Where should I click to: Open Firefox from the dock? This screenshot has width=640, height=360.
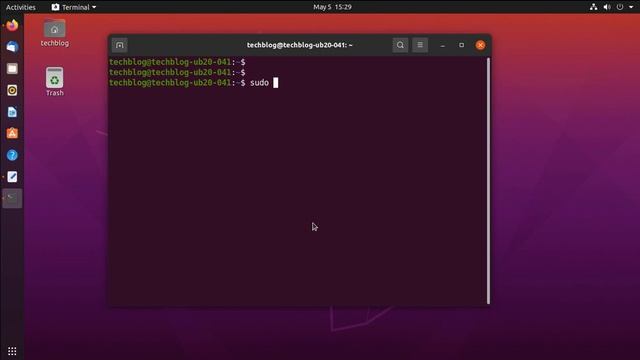coord(12,25)
